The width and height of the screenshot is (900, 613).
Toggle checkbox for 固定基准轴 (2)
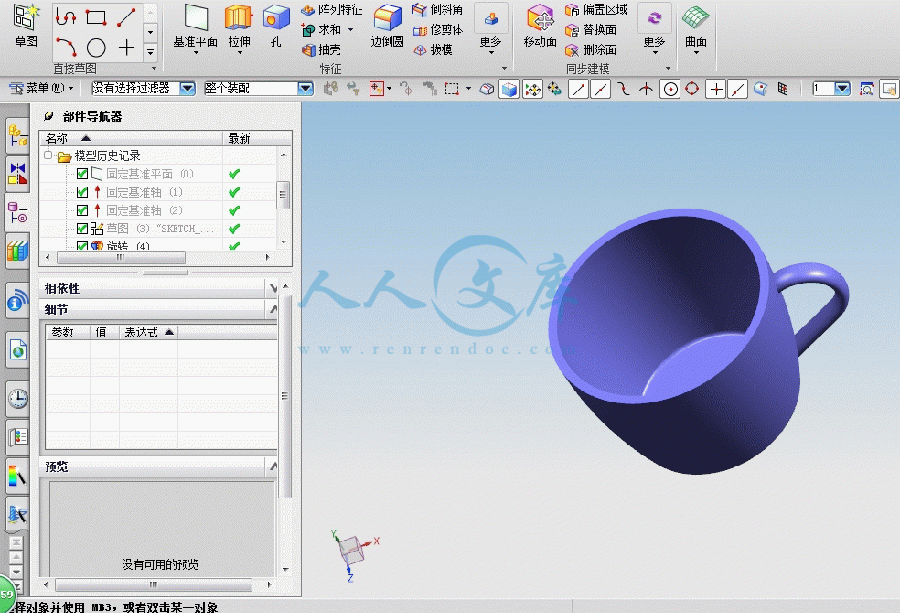(x=82, y=210)
